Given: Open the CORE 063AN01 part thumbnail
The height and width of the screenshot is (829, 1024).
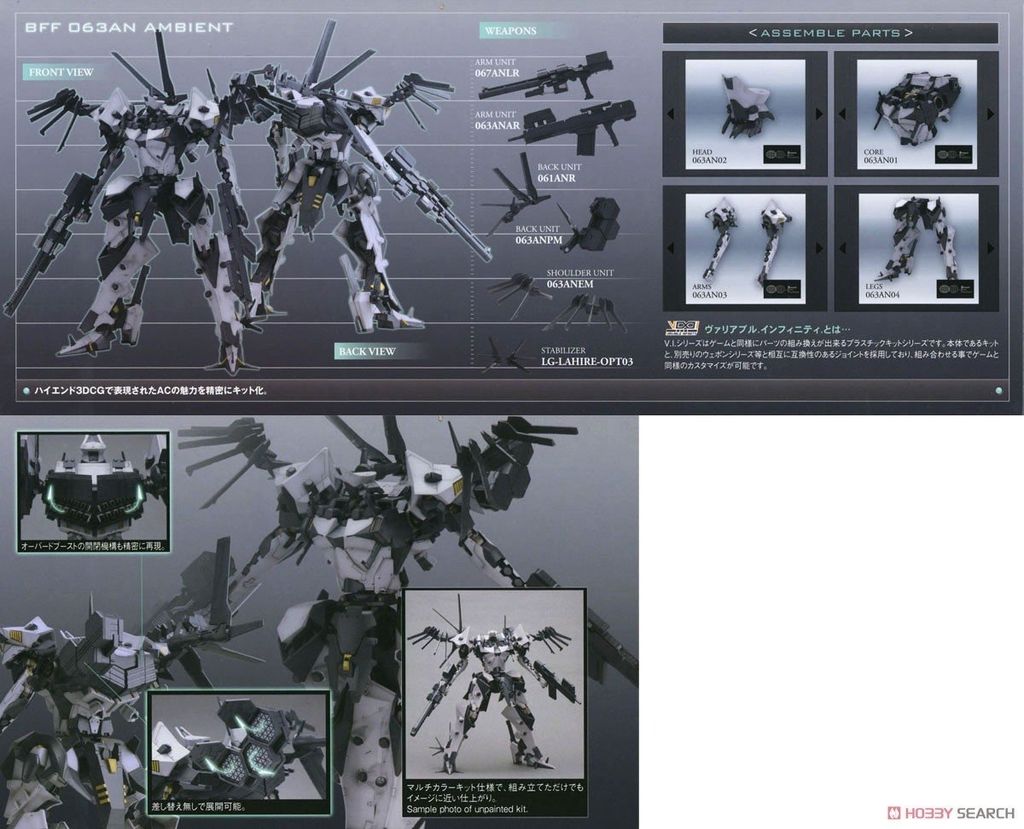Looking at the screenshot, I should click(x=917, y=114).
